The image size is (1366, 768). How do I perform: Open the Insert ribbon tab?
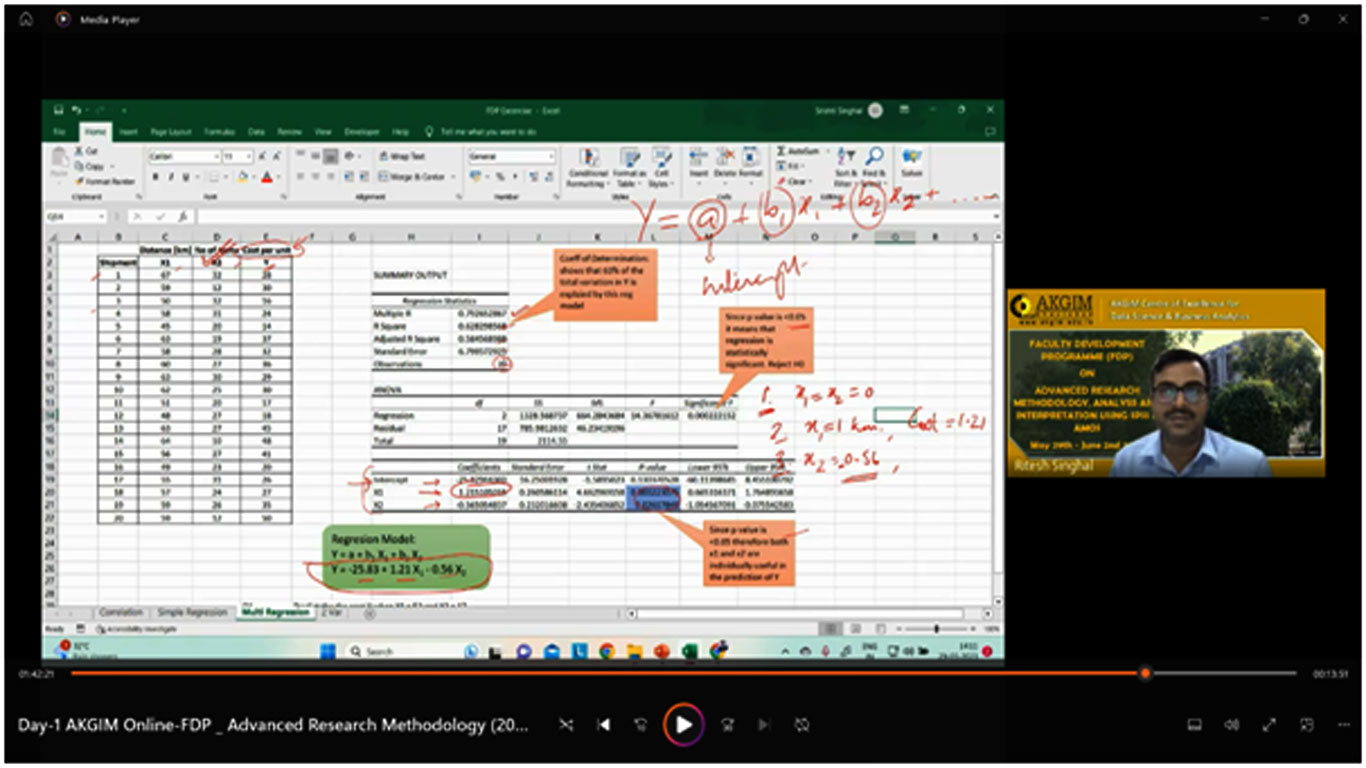(x=128, y=132)
